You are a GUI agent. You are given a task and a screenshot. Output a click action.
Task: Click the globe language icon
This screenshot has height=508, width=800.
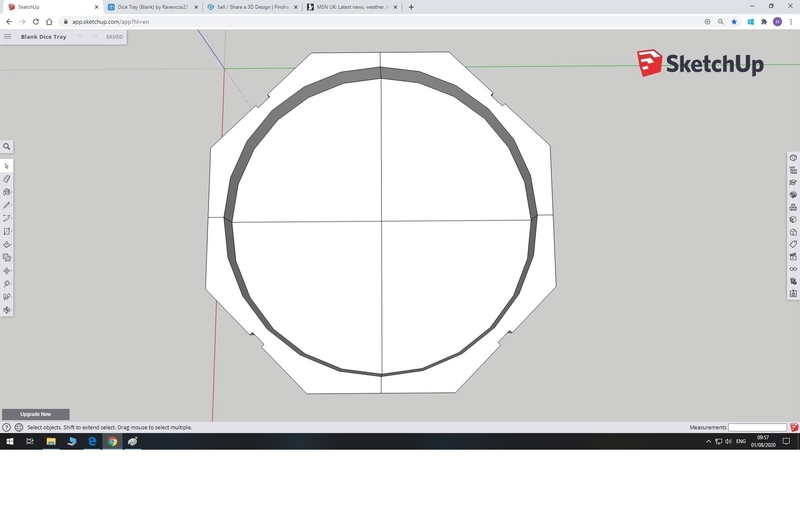pyautogui.click(x=19, y=427)
